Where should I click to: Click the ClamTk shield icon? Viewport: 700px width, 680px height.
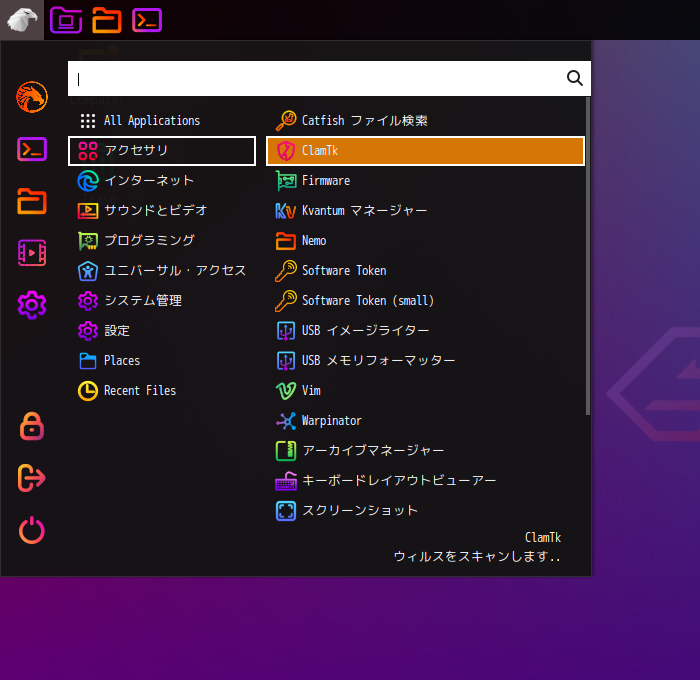coord(286,151)
